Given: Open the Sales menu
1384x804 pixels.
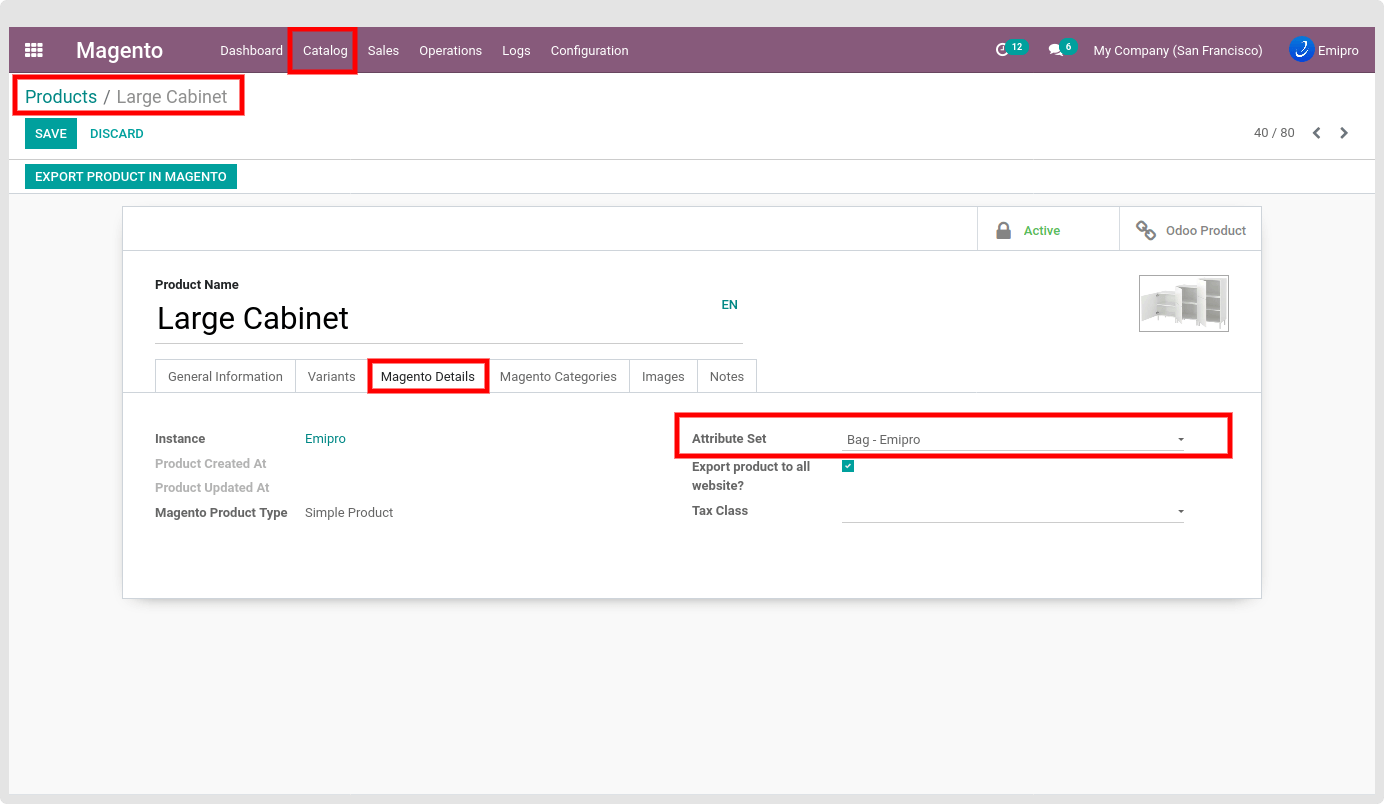Looking at the screenshot, I should point(383,50).
